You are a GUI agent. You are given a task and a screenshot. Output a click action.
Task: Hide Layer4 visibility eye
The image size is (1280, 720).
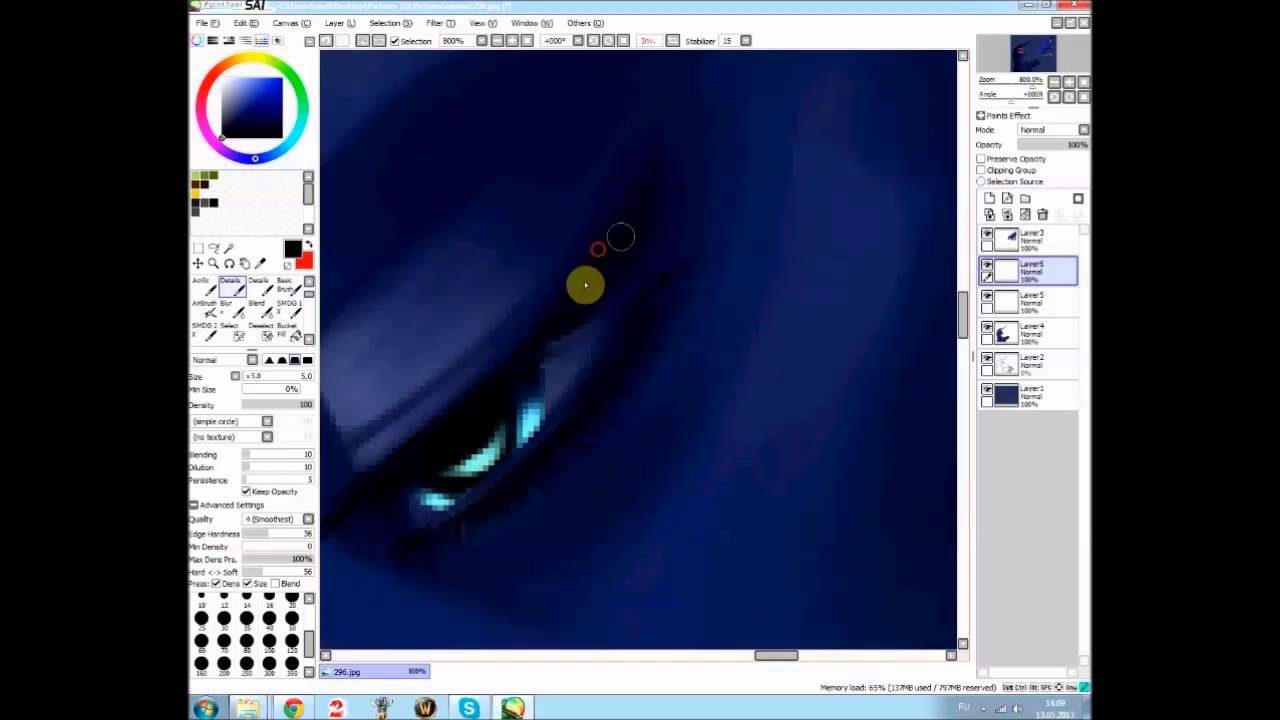987,326
